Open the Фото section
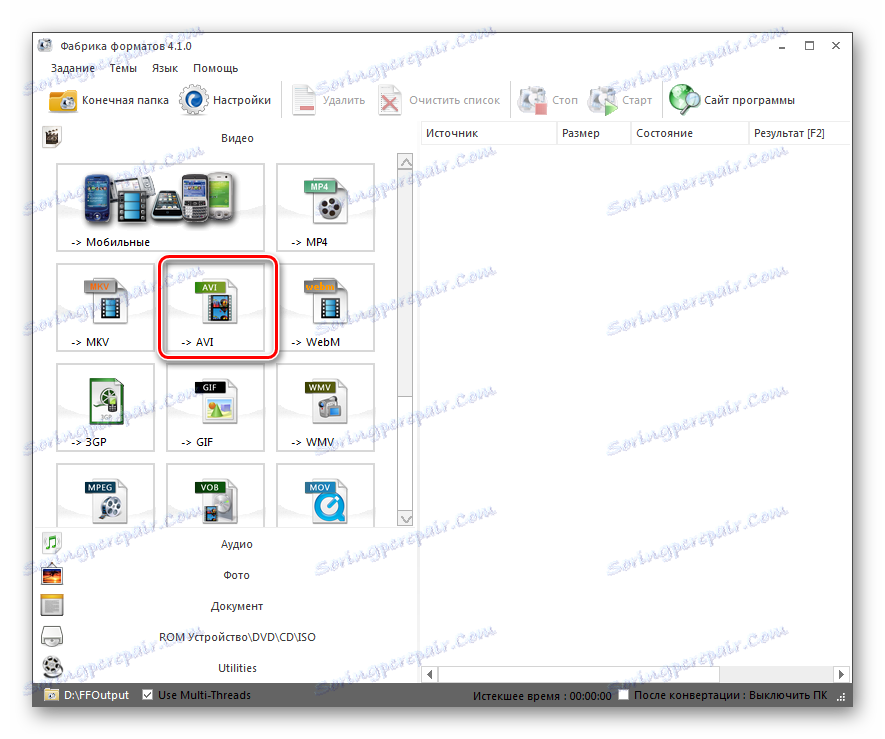 [236, 575]
